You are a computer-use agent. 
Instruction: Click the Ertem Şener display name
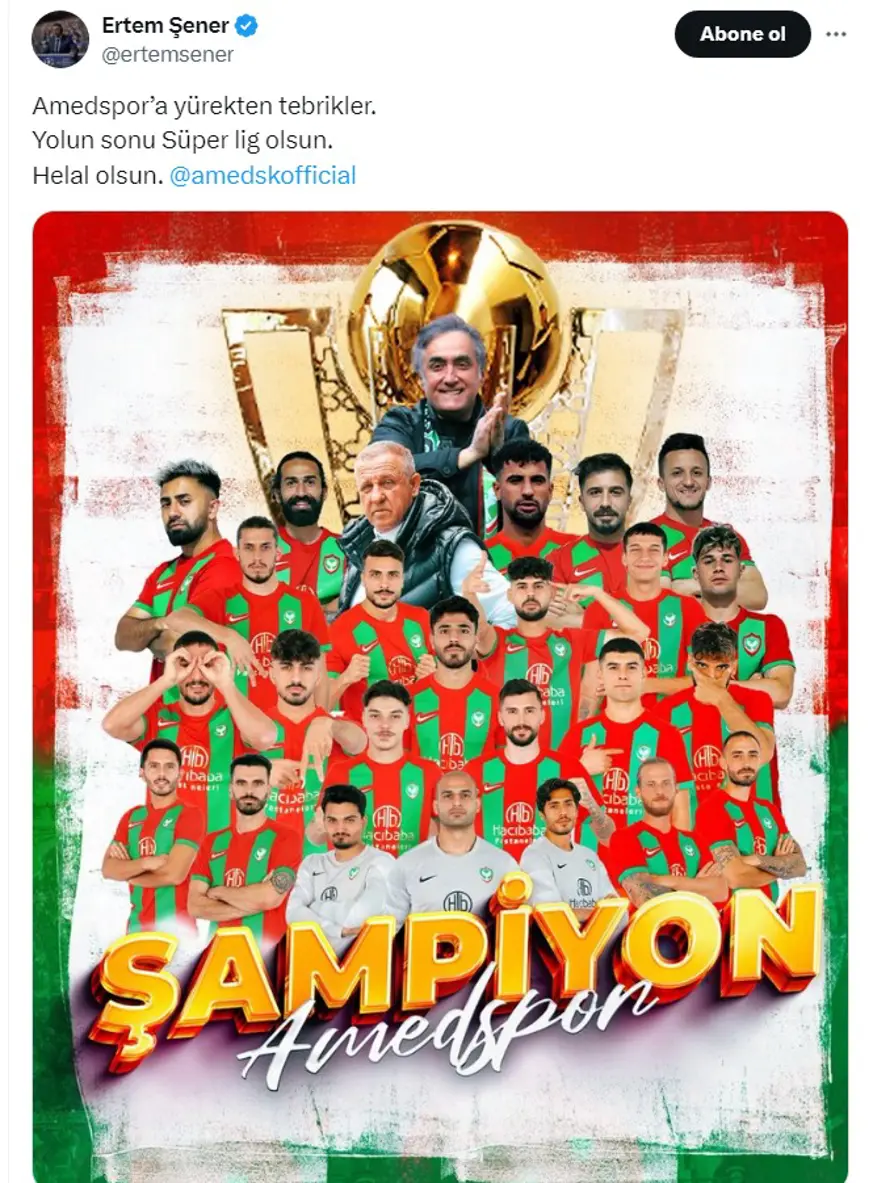pos(165,25)
